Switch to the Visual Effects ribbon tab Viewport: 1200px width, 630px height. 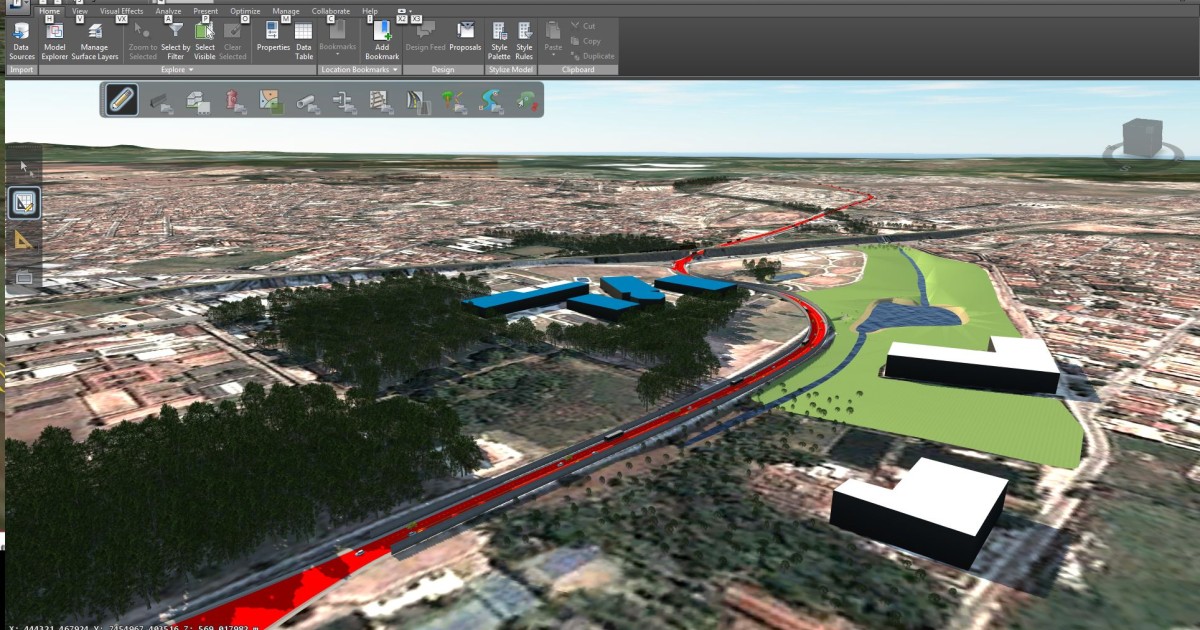(121, 11)
